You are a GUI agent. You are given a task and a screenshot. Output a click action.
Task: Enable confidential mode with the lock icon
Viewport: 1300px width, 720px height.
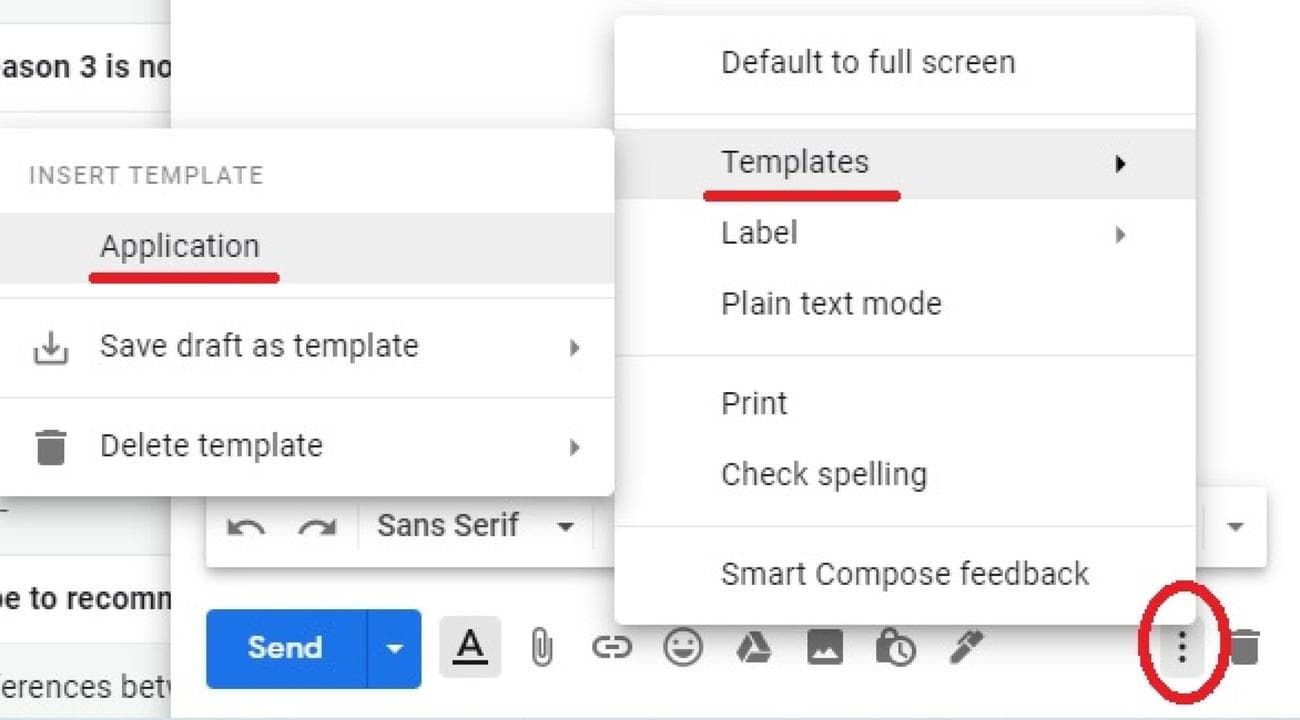[x=895, y=647]
